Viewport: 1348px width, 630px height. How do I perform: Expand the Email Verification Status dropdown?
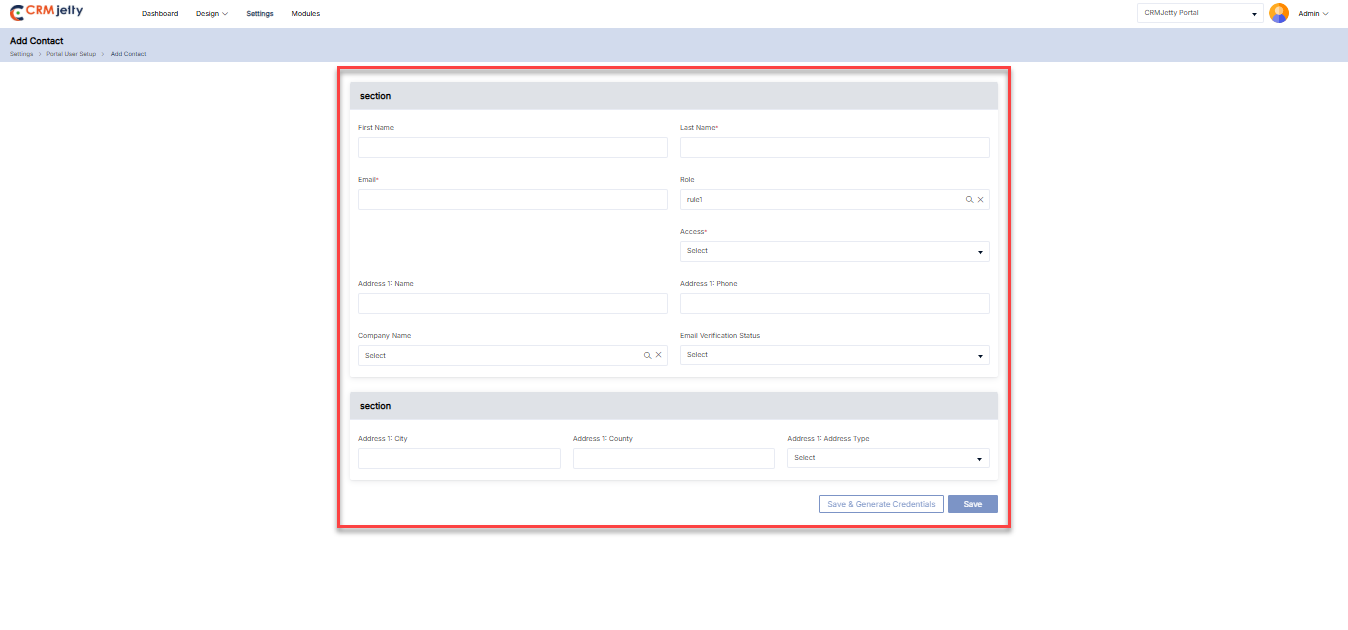click(834, 356)
